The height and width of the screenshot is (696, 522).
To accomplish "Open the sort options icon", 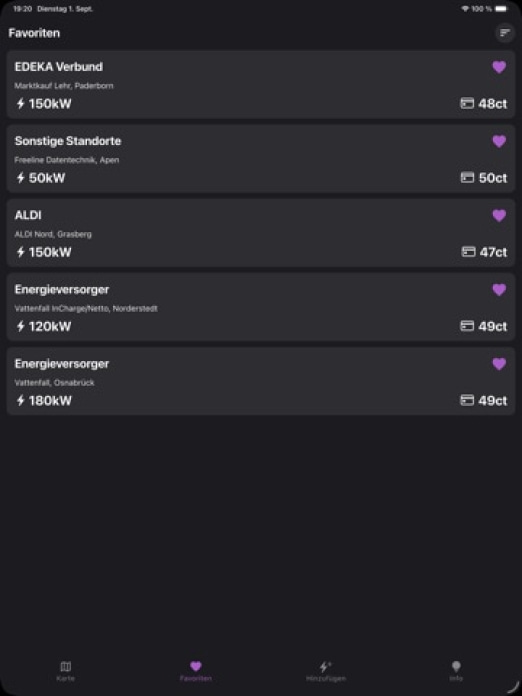I will point(505,33).
